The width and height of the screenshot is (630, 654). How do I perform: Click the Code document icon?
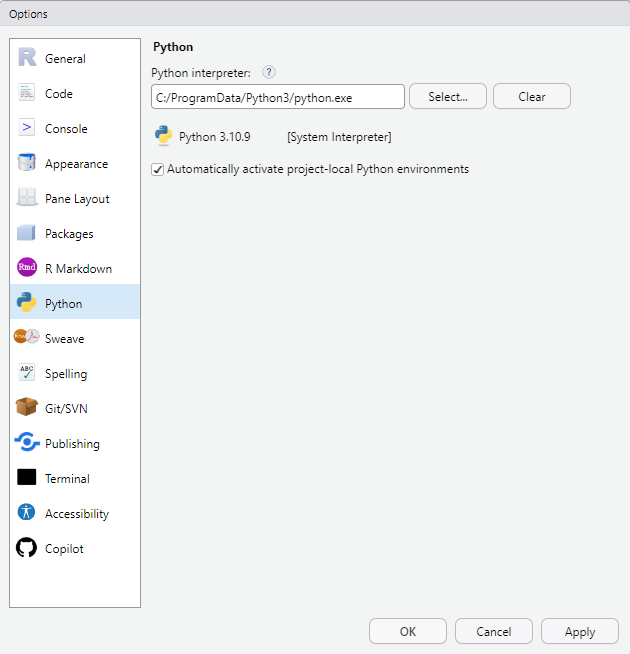coord(27,93)
